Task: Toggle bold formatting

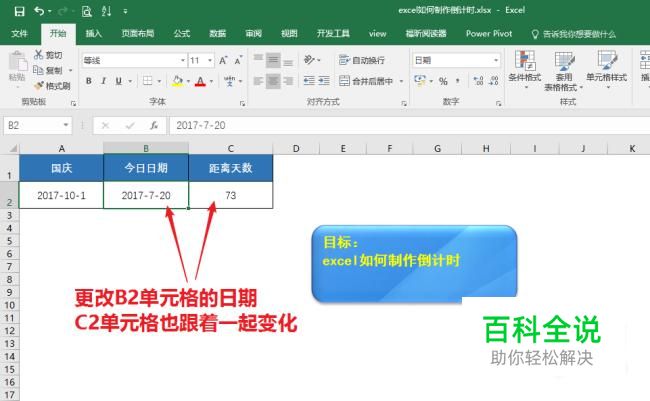Action: (x=89, y=81)
